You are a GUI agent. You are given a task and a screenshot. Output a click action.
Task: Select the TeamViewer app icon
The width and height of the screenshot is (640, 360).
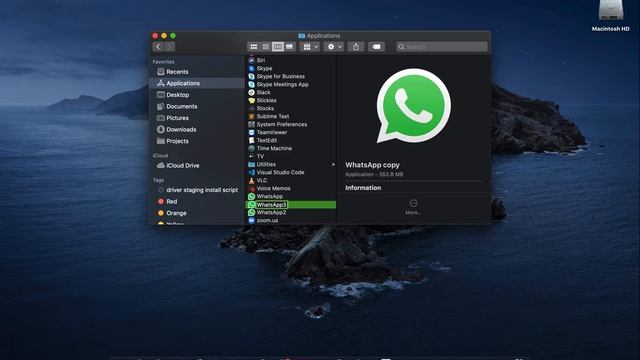coord(251,132)
